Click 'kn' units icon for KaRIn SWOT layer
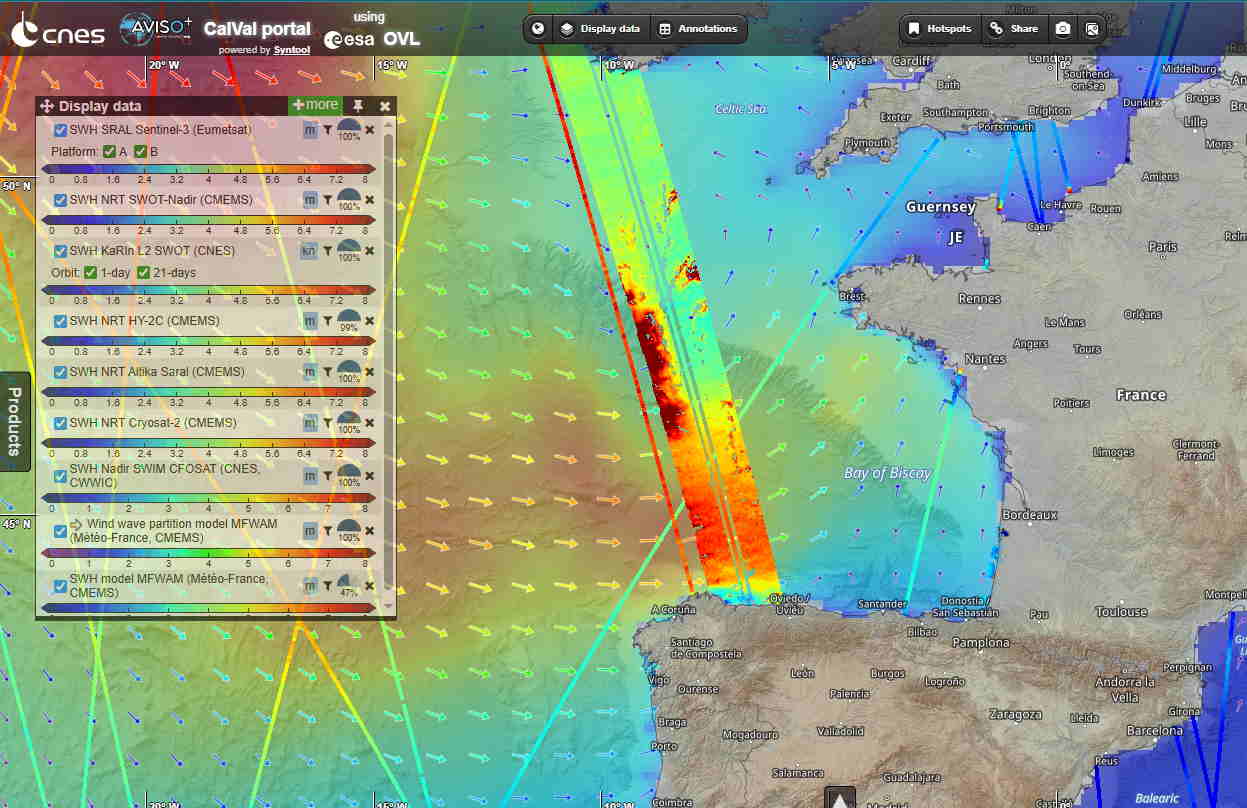 tap(310, 251)
